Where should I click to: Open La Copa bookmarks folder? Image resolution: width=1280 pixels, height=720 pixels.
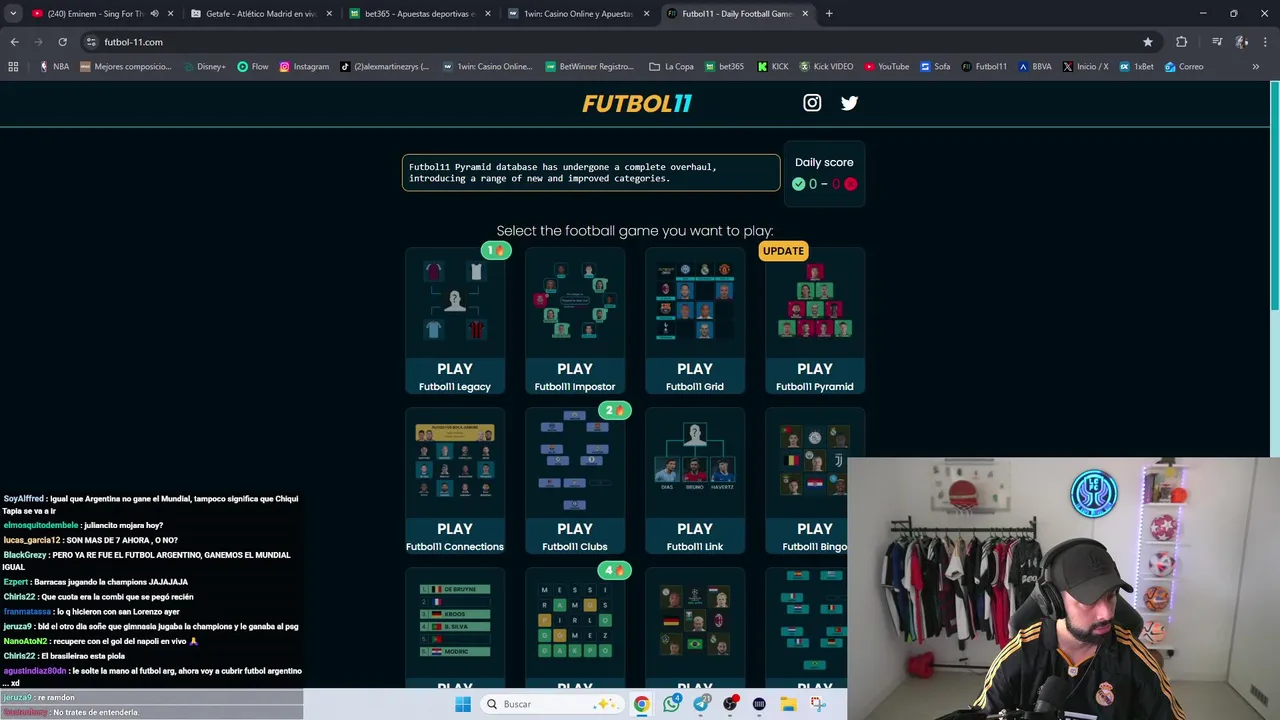(671, 67)
